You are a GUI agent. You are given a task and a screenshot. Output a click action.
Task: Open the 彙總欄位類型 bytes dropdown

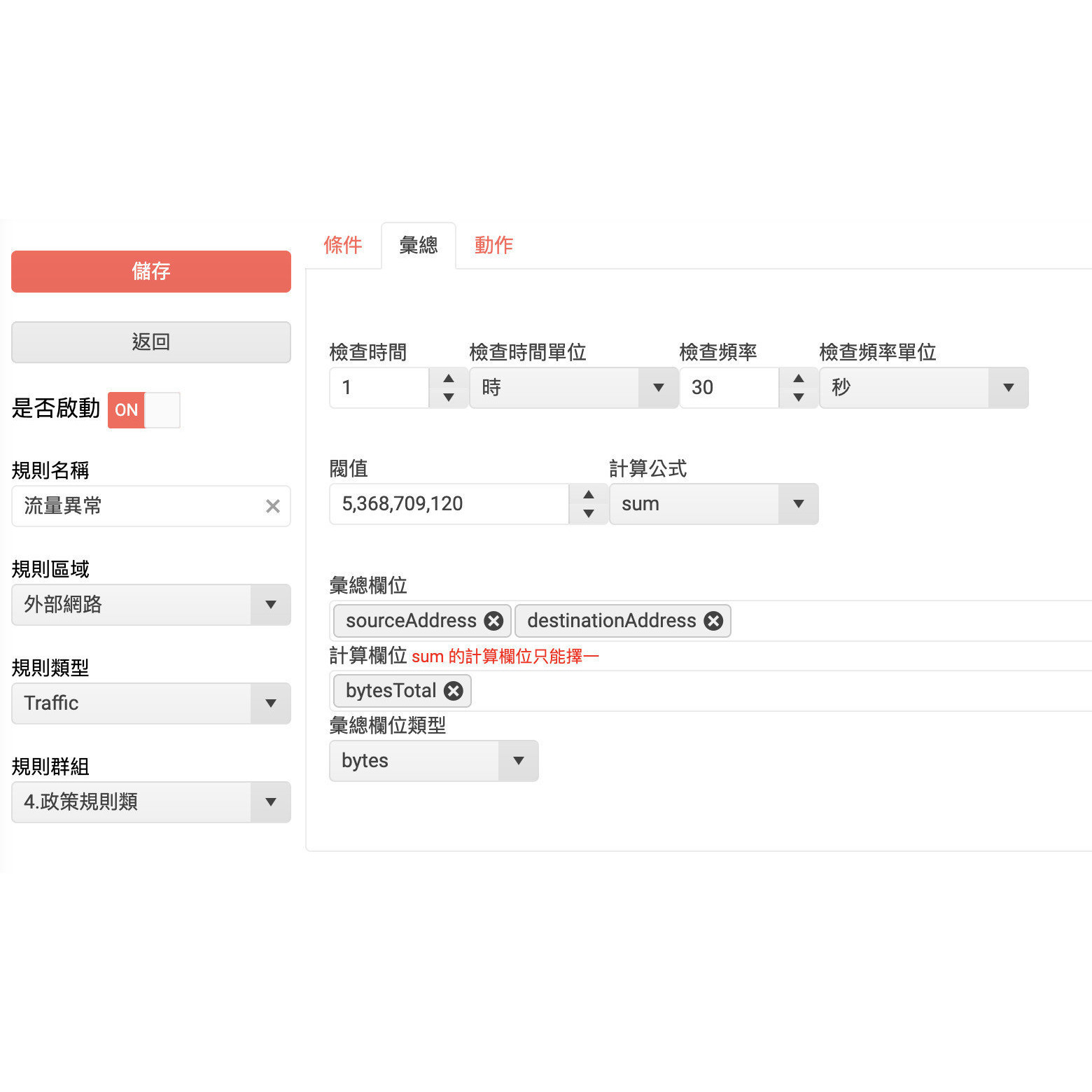(518, 761)
